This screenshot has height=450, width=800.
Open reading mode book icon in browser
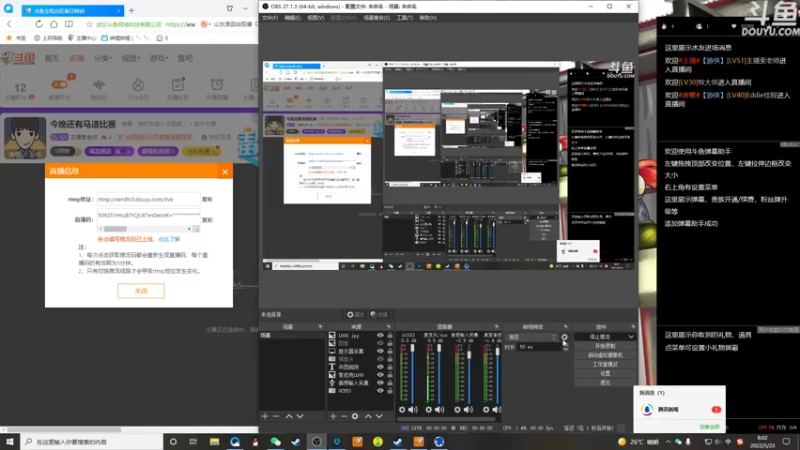pyautogui.click(x=69, y=24)
